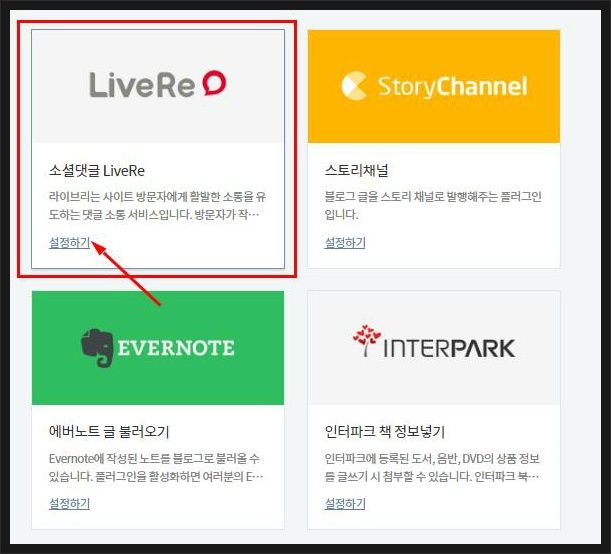Select the 에버노트 글 불러오기 title
Image resolution: width=611 pixels, height=554 pixels.
[x=109, y=431]
